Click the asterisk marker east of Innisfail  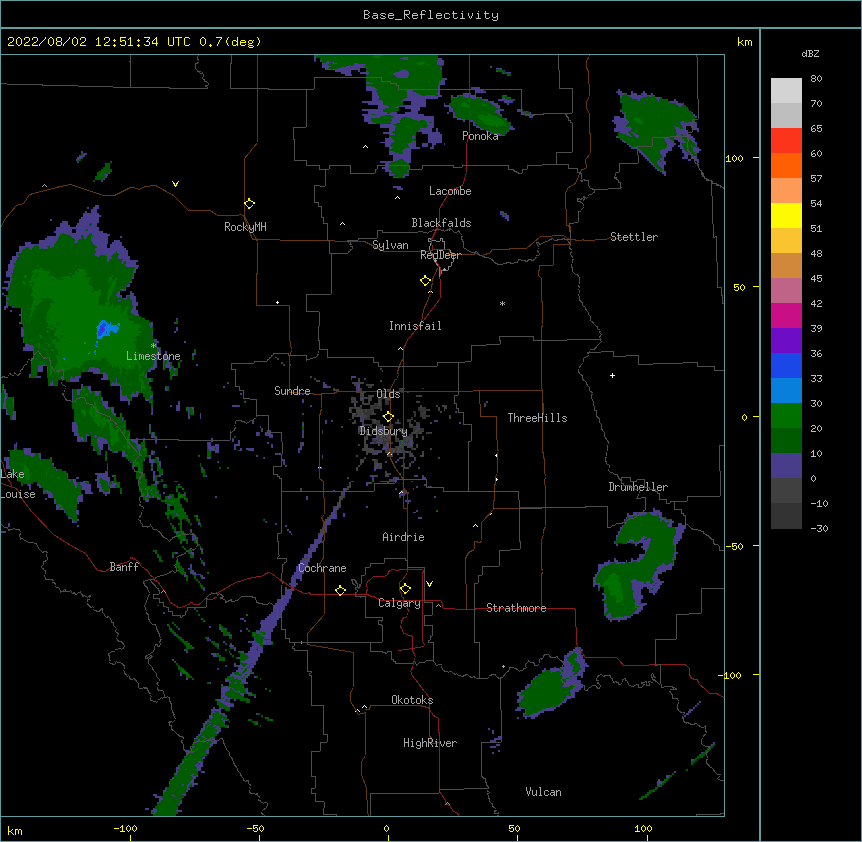click(x=502, y=303)
